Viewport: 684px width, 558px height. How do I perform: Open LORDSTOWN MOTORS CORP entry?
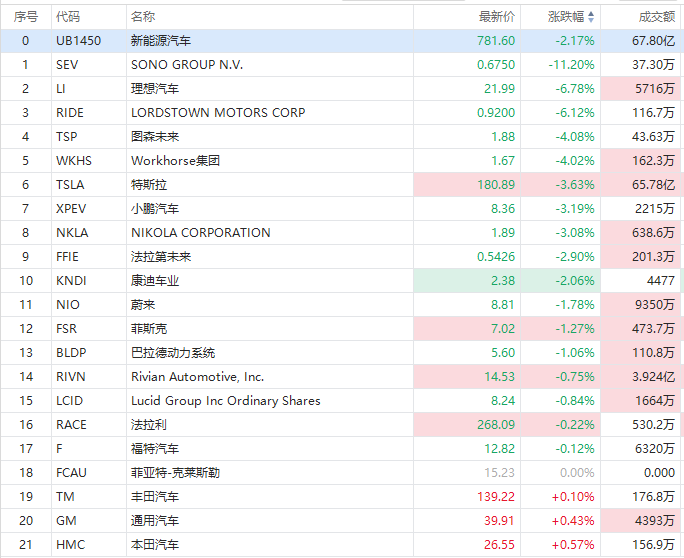[218, 113]
